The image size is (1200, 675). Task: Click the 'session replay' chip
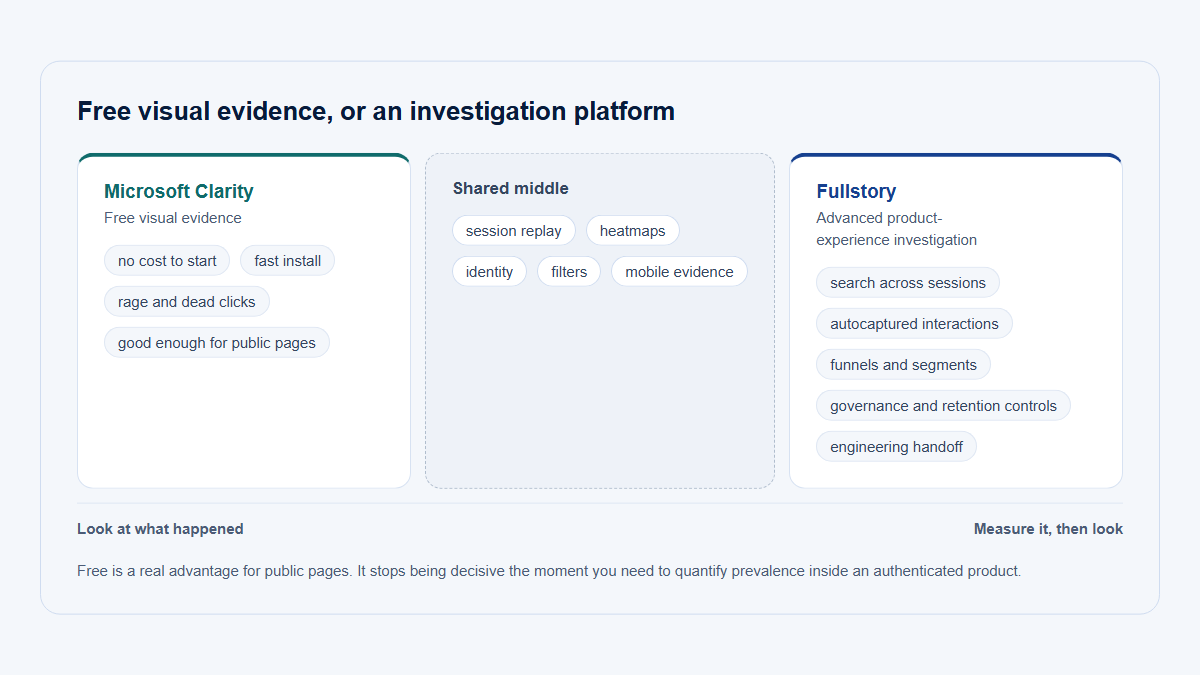click(x=514, y=231)
